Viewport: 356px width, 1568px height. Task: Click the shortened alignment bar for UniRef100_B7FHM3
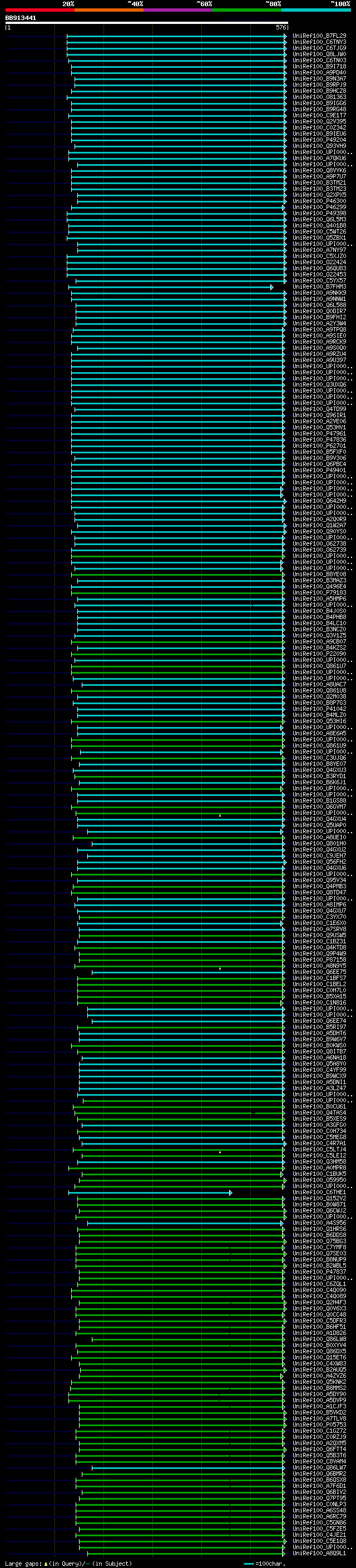(x=170, y=286)
